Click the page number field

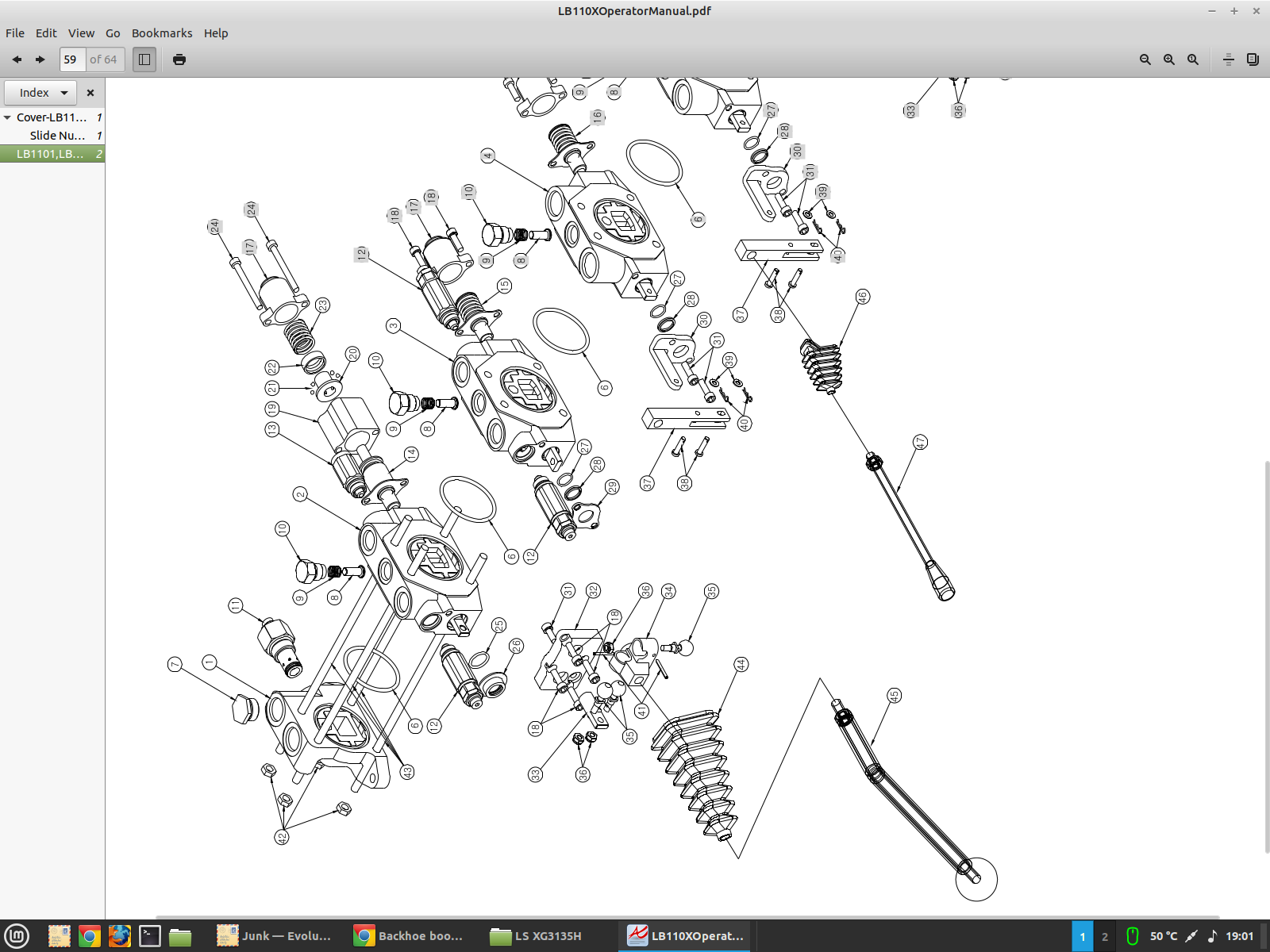pyautogui.click(x=71, y=59)
